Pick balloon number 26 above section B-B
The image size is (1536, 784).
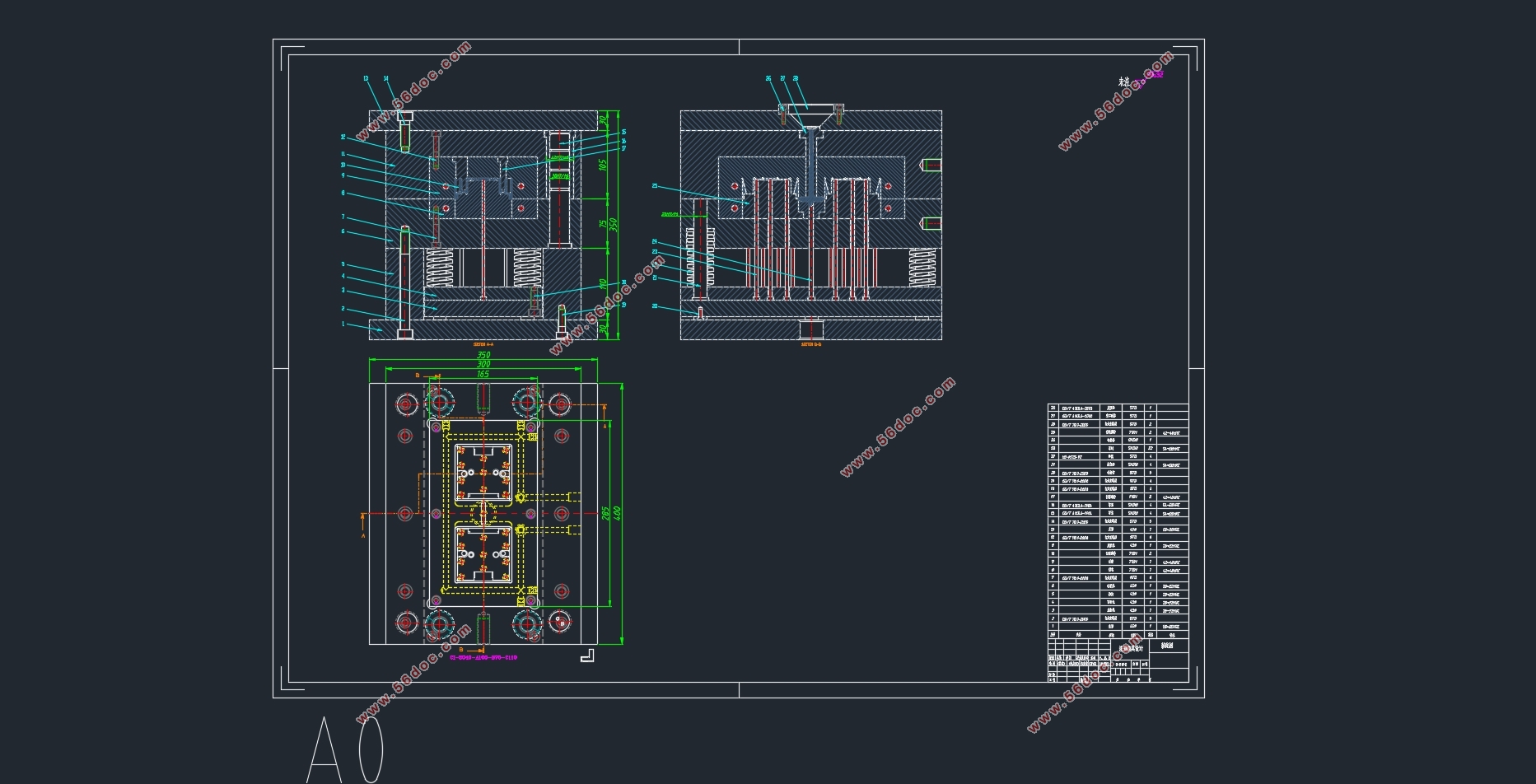pos(768,79)
